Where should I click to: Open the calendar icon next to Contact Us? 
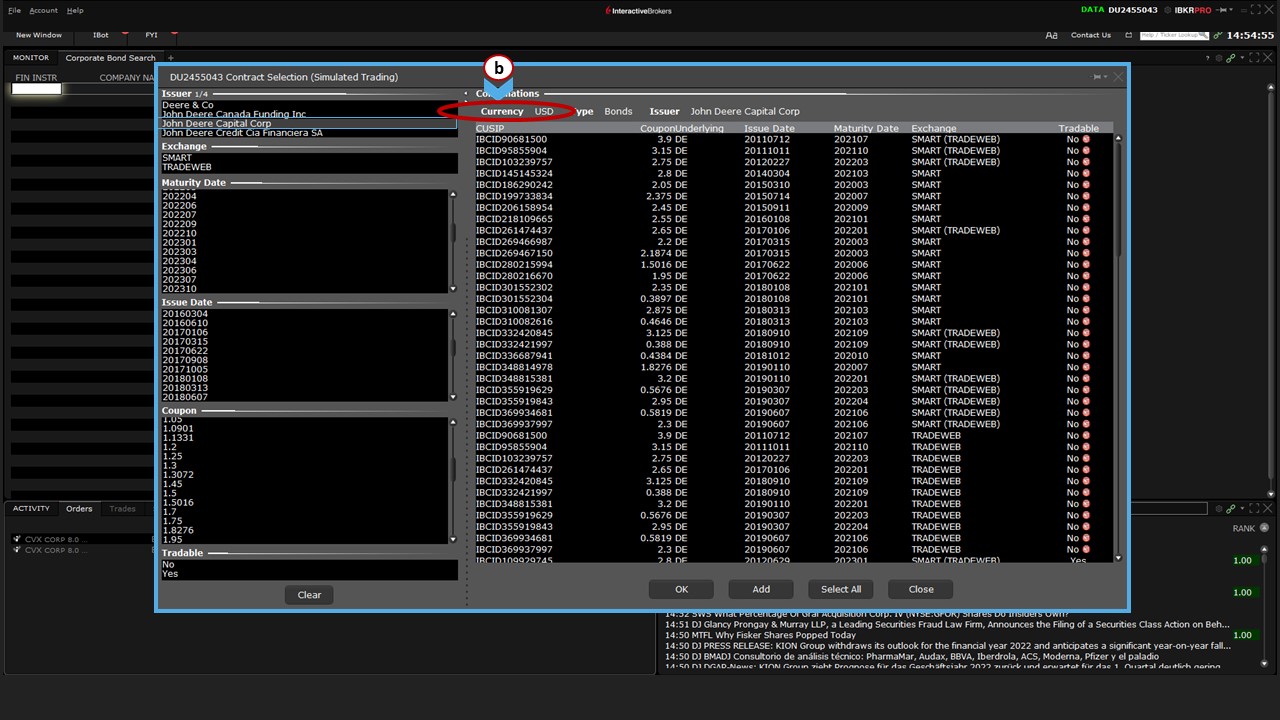[1128, 35]
